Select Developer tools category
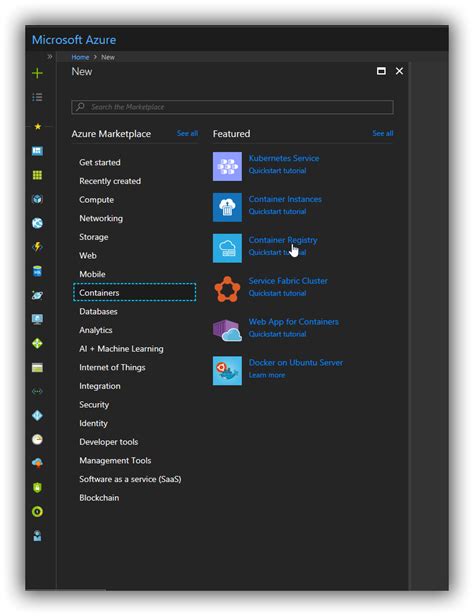The height and width of the screenshot is (616, 474). [x=109, y=442]
